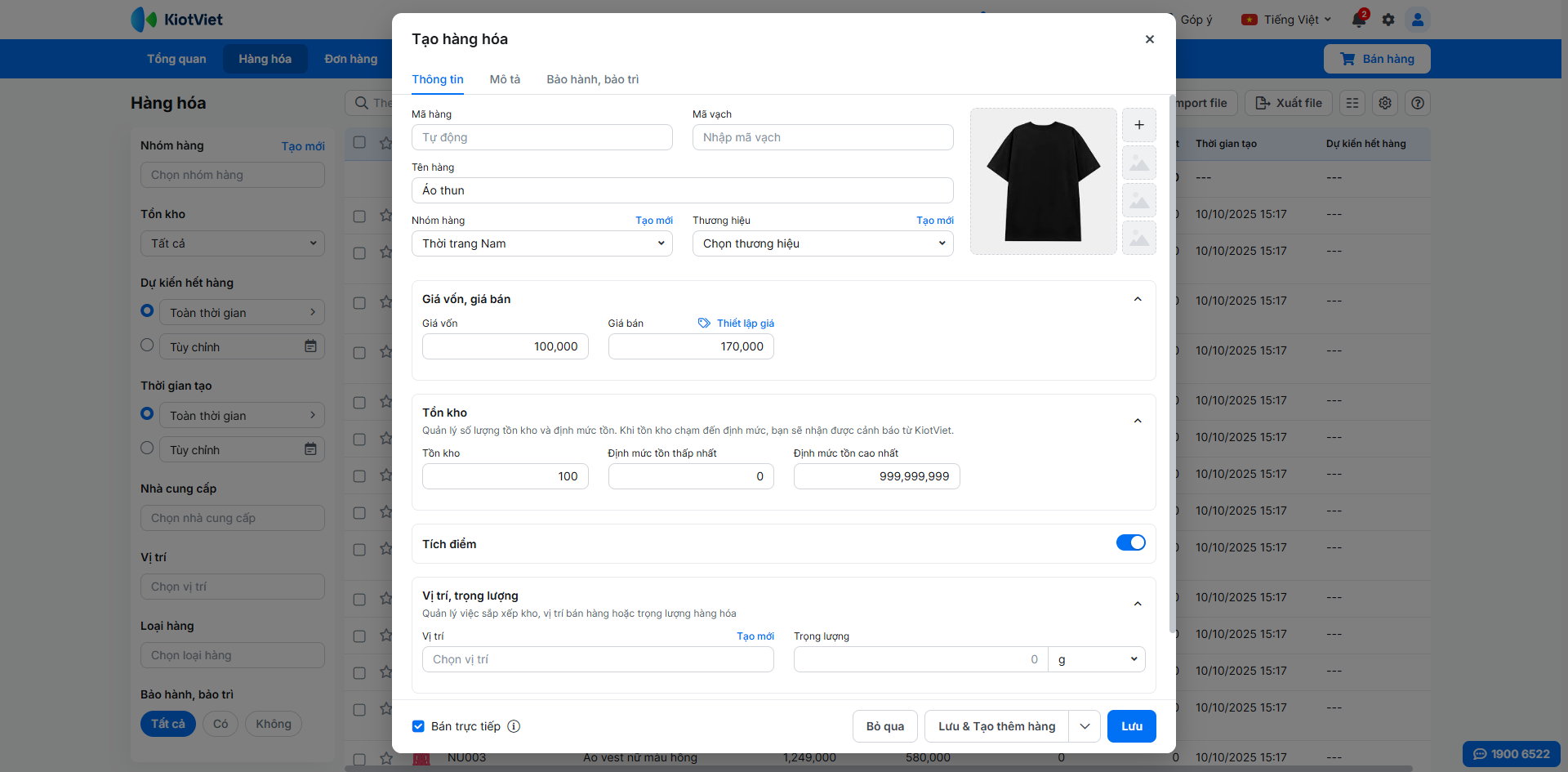Image resolution: width=1568 pixels, height=772 pixels.
Task: Click the 1900 6522 support chat icon
Action: (x=1480, y=754)
